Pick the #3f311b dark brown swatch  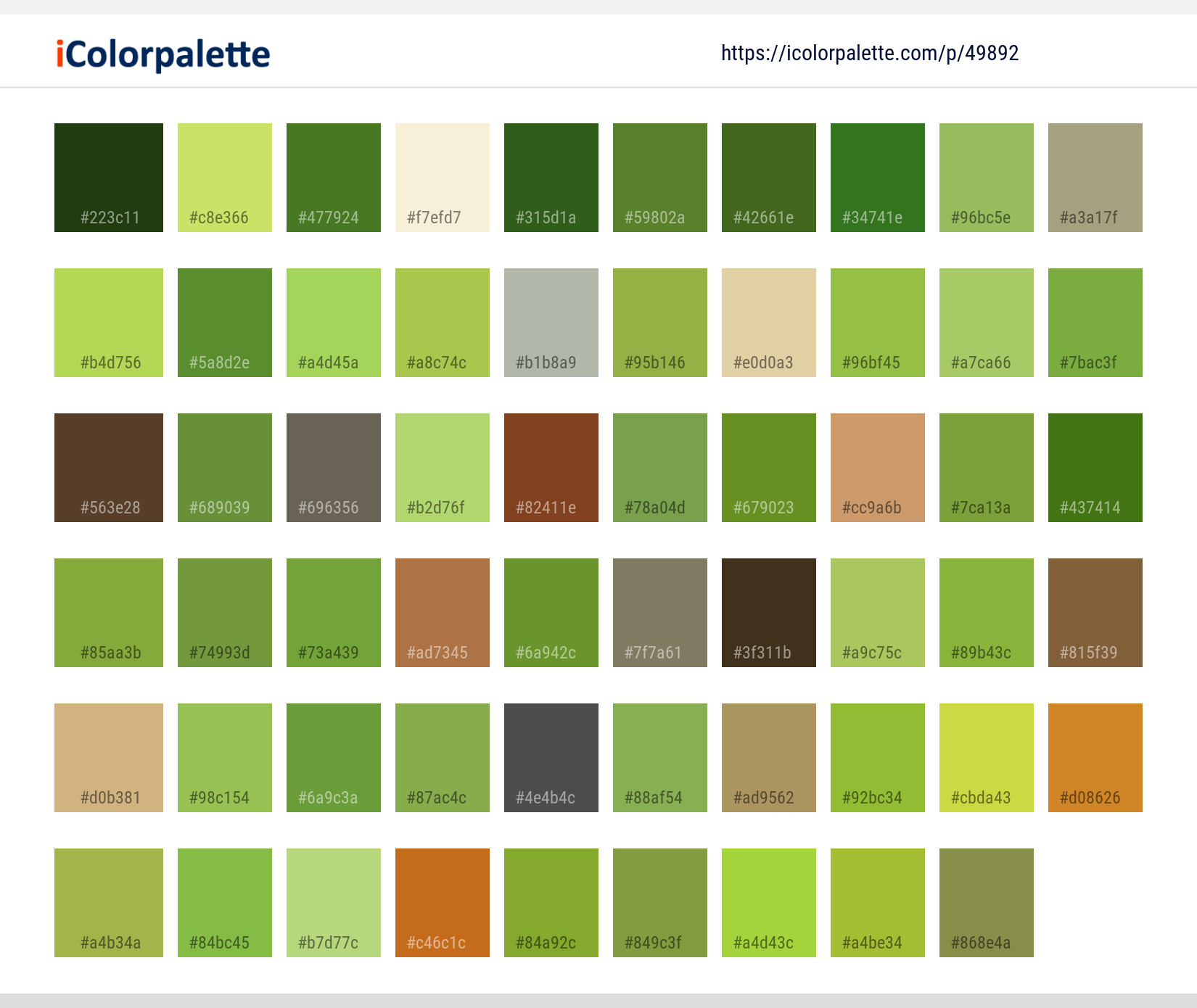769,613
